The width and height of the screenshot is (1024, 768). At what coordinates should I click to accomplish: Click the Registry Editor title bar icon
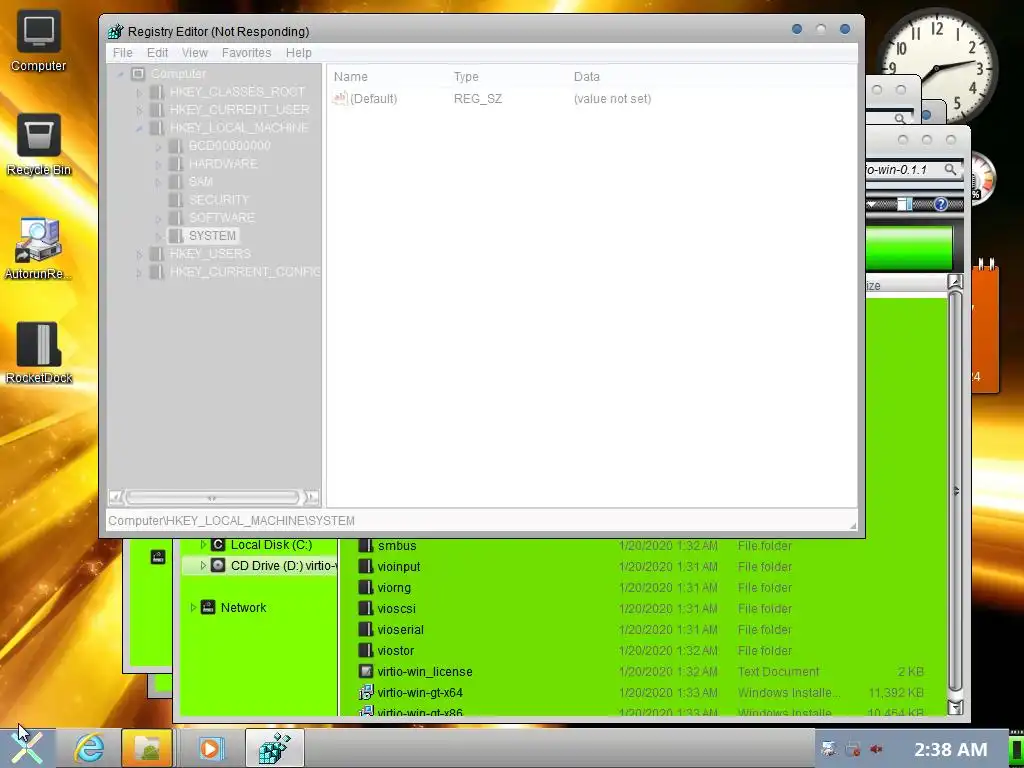point(116,31)
